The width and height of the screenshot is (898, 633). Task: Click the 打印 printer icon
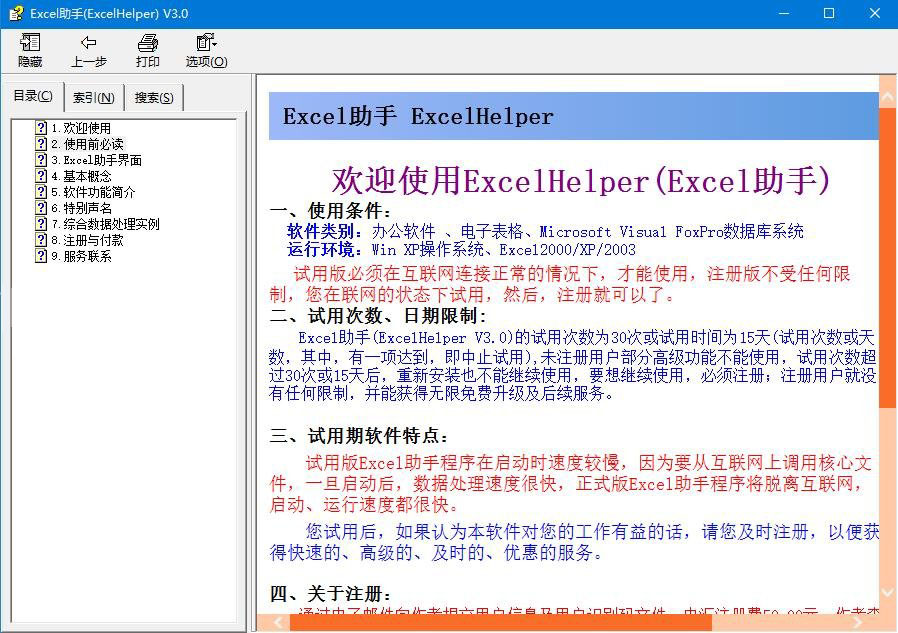pyautogui.click(x=147, y=43)
